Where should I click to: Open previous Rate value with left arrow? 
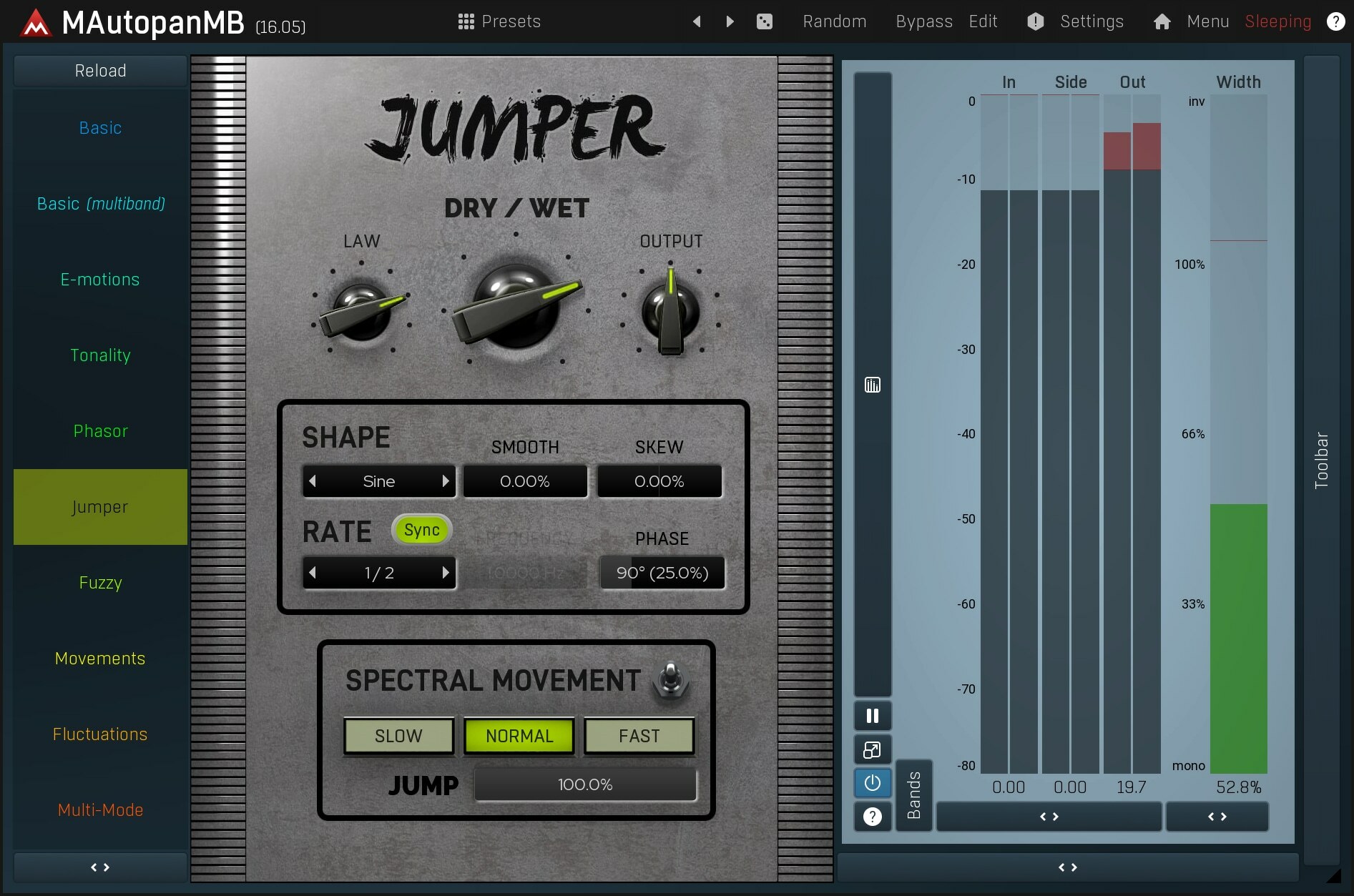click(313, 572)
